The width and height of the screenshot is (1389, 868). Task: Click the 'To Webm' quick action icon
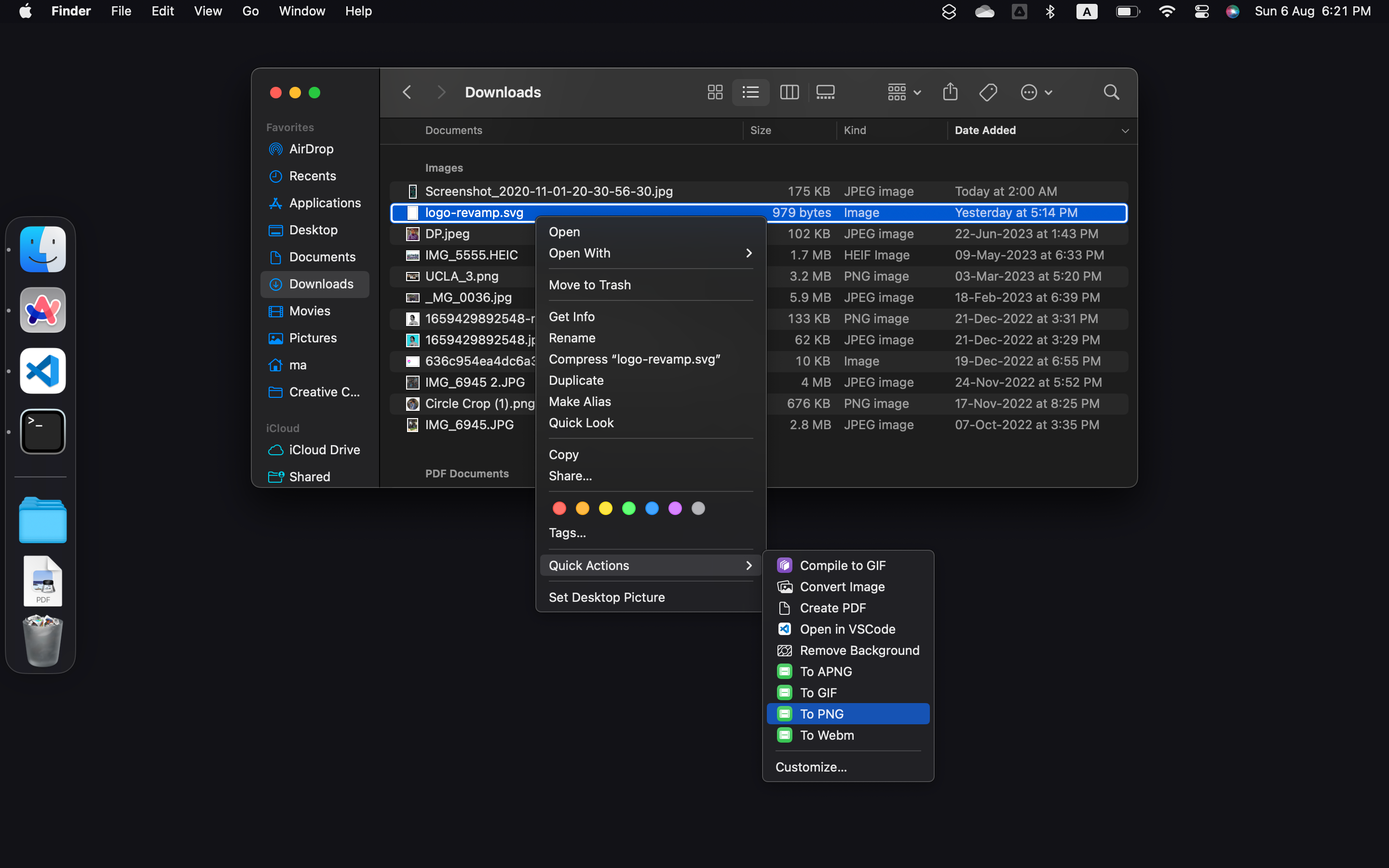tap(785, 735)
